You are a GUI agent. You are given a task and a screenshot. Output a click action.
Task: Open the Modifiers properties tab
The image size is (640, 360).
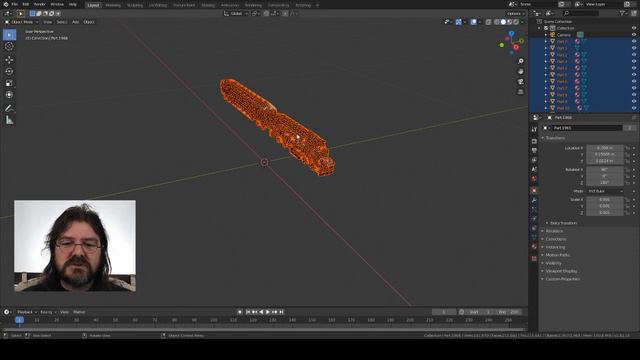click(x=534, y=200)
